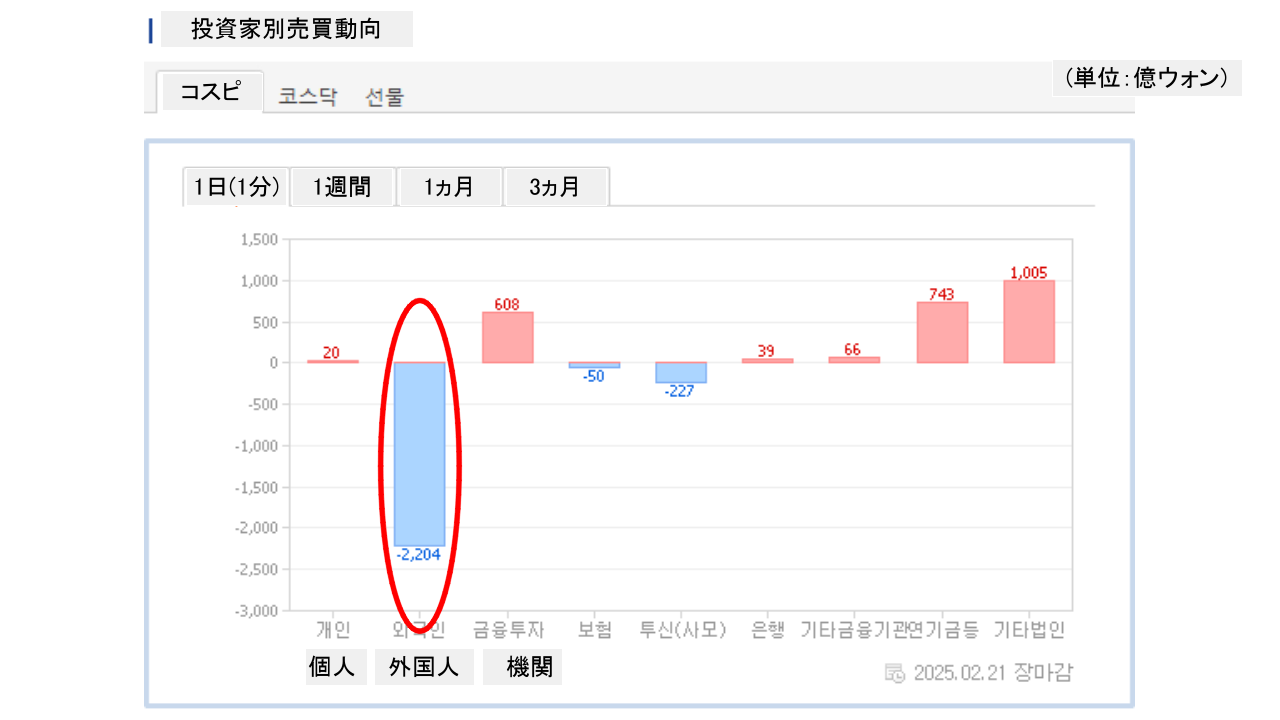Open the 선물 tab
The width and height of the screenshot is (1280, 720).
click(385, 97)
